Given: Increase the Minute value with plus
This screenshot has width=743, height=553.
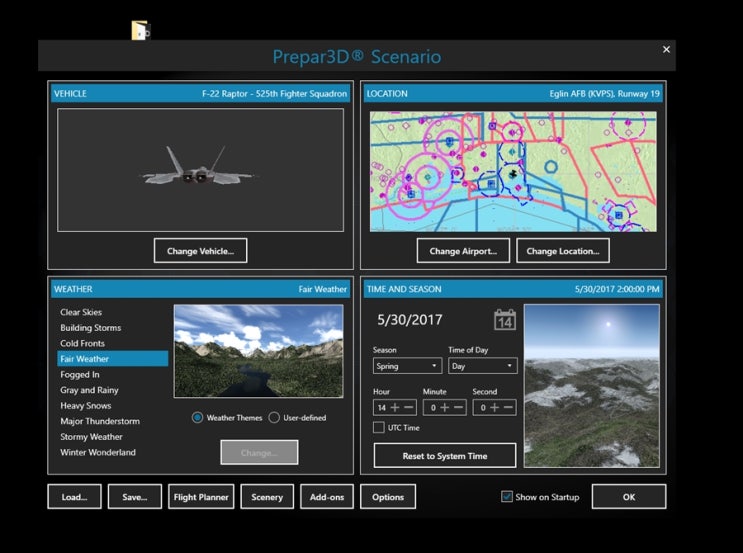Looking at the screenshot, I should (444, 408).
